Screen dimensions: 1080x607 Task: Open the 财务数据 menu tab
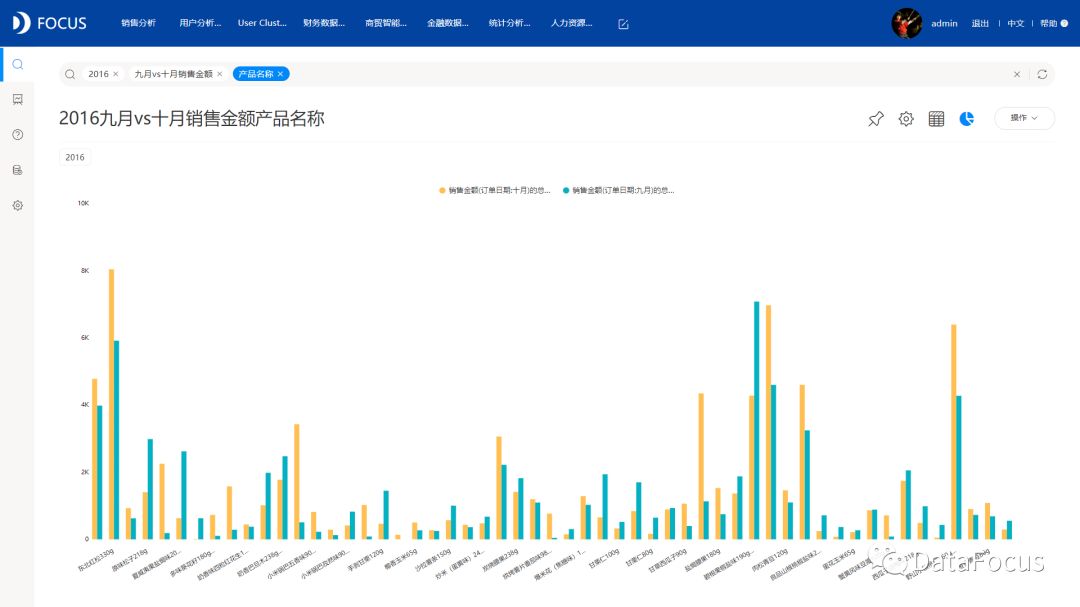pyautogui.click(x=324, y=23)
